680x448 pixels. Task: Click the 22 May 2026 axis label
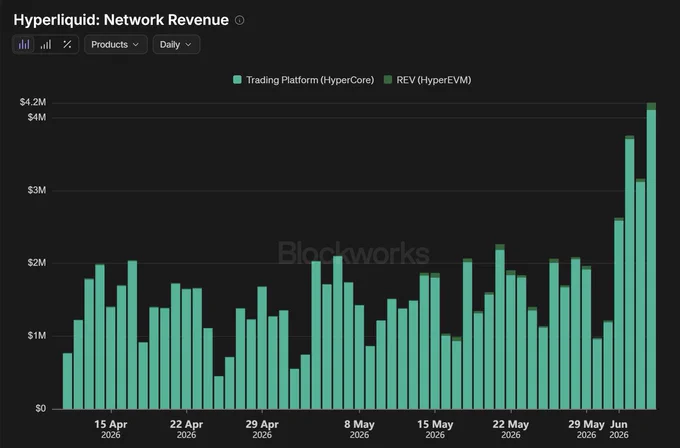click(510, 429)
